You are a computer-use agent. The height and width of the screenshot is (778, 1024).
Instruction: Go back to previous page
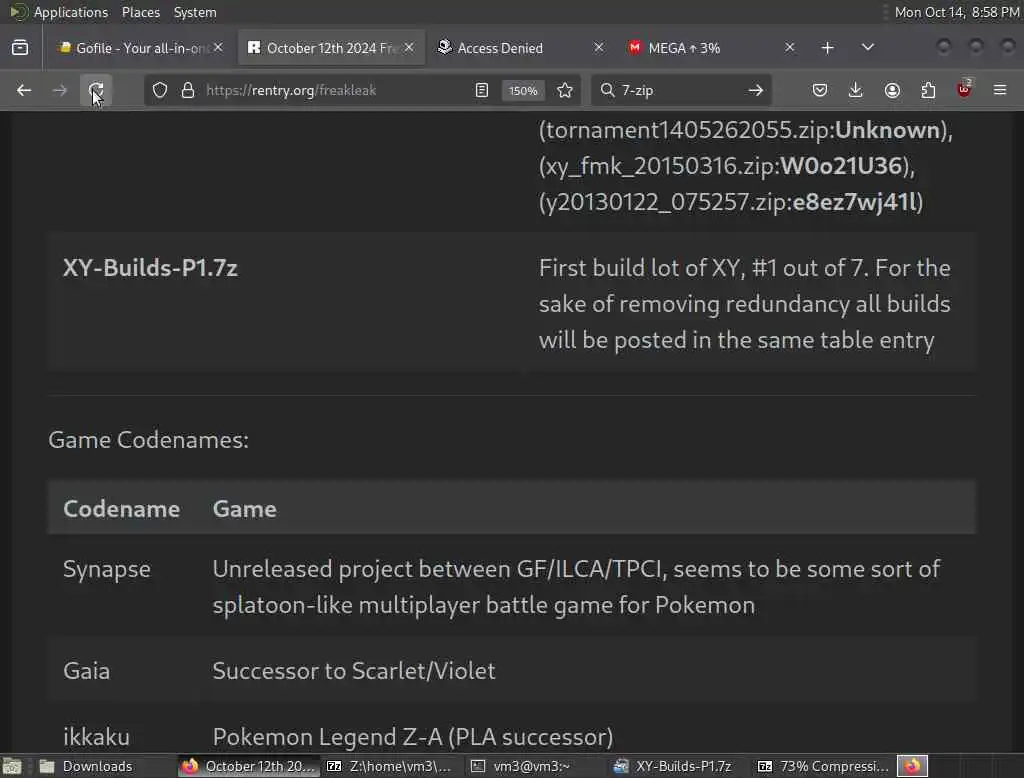pyautogui.click(x=24, y=90)
